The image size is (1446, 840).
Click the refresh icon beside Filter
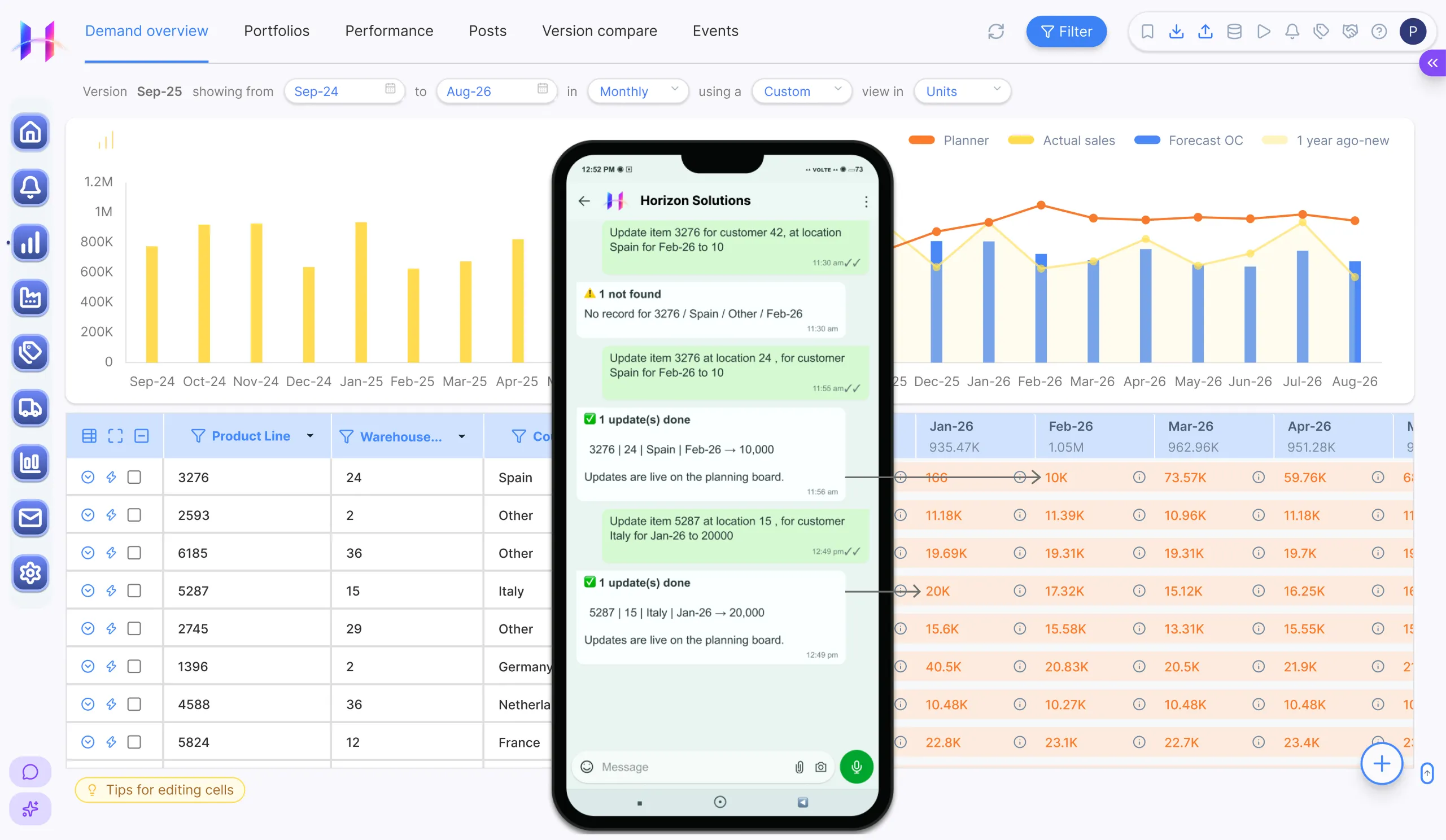(x=996, y=32)
